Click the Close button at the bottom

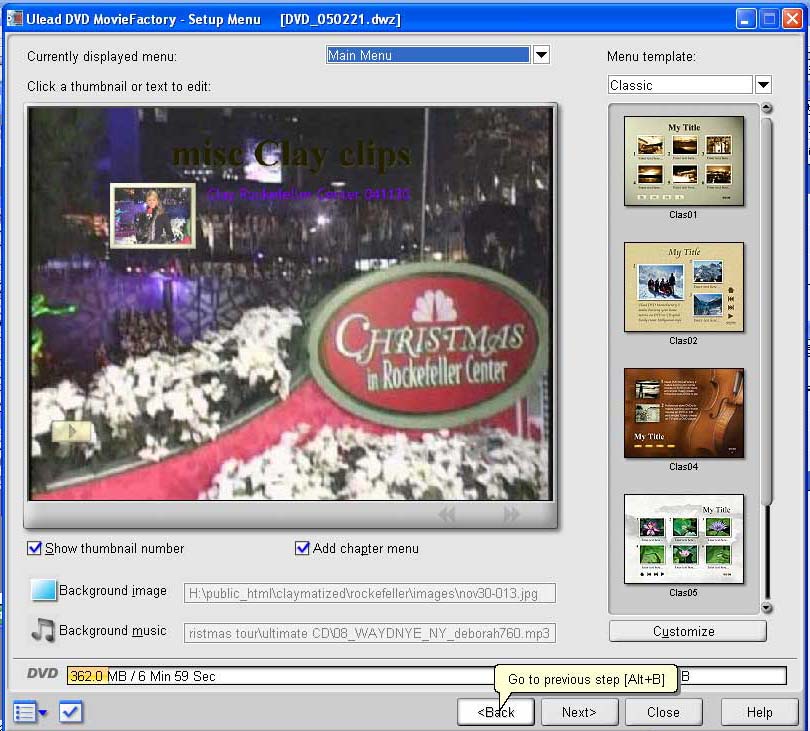click(x=663, y=712)
